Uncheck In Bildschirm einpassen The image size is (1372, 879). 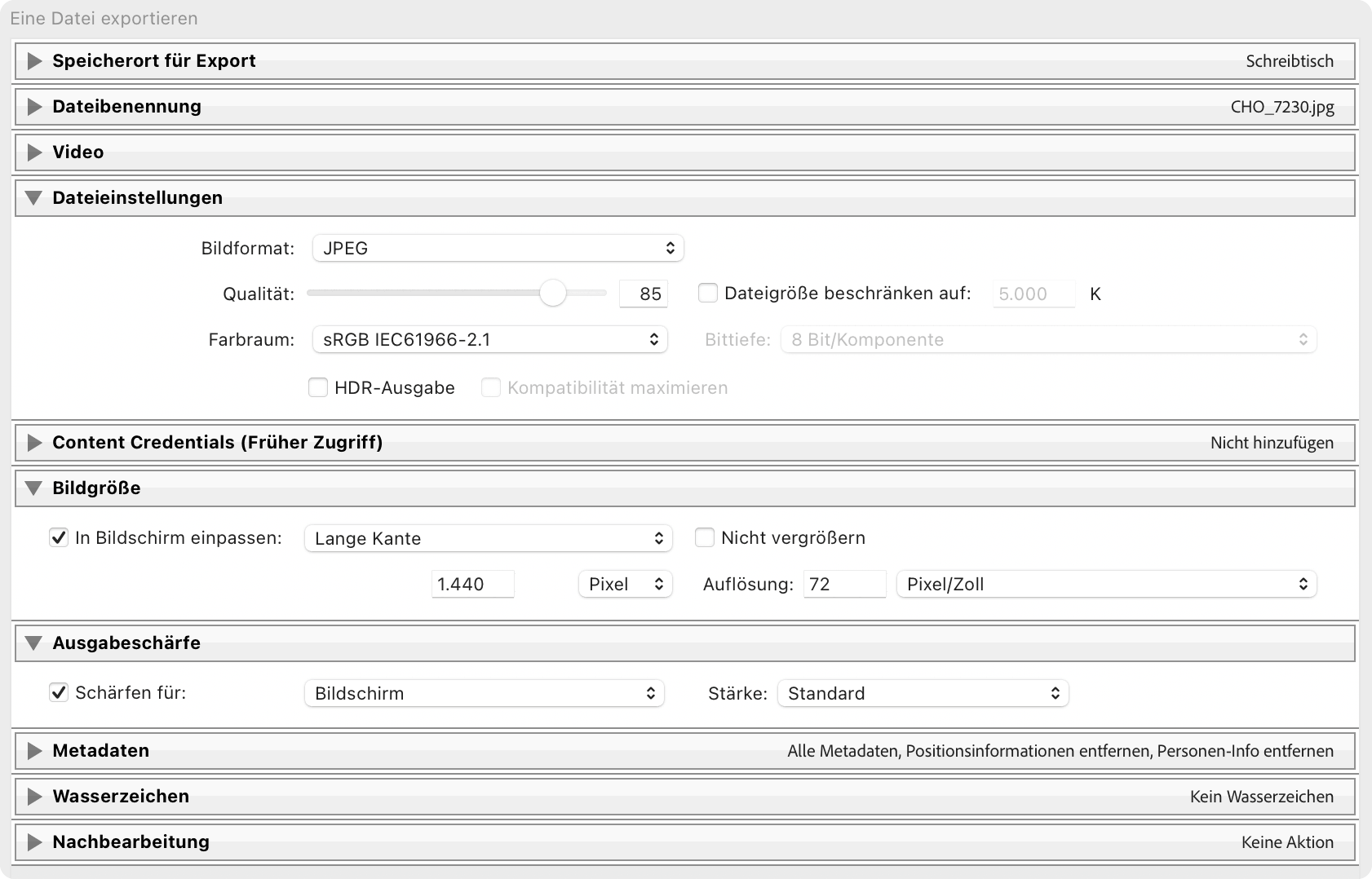pyautogui.click(x=59, y=538)
